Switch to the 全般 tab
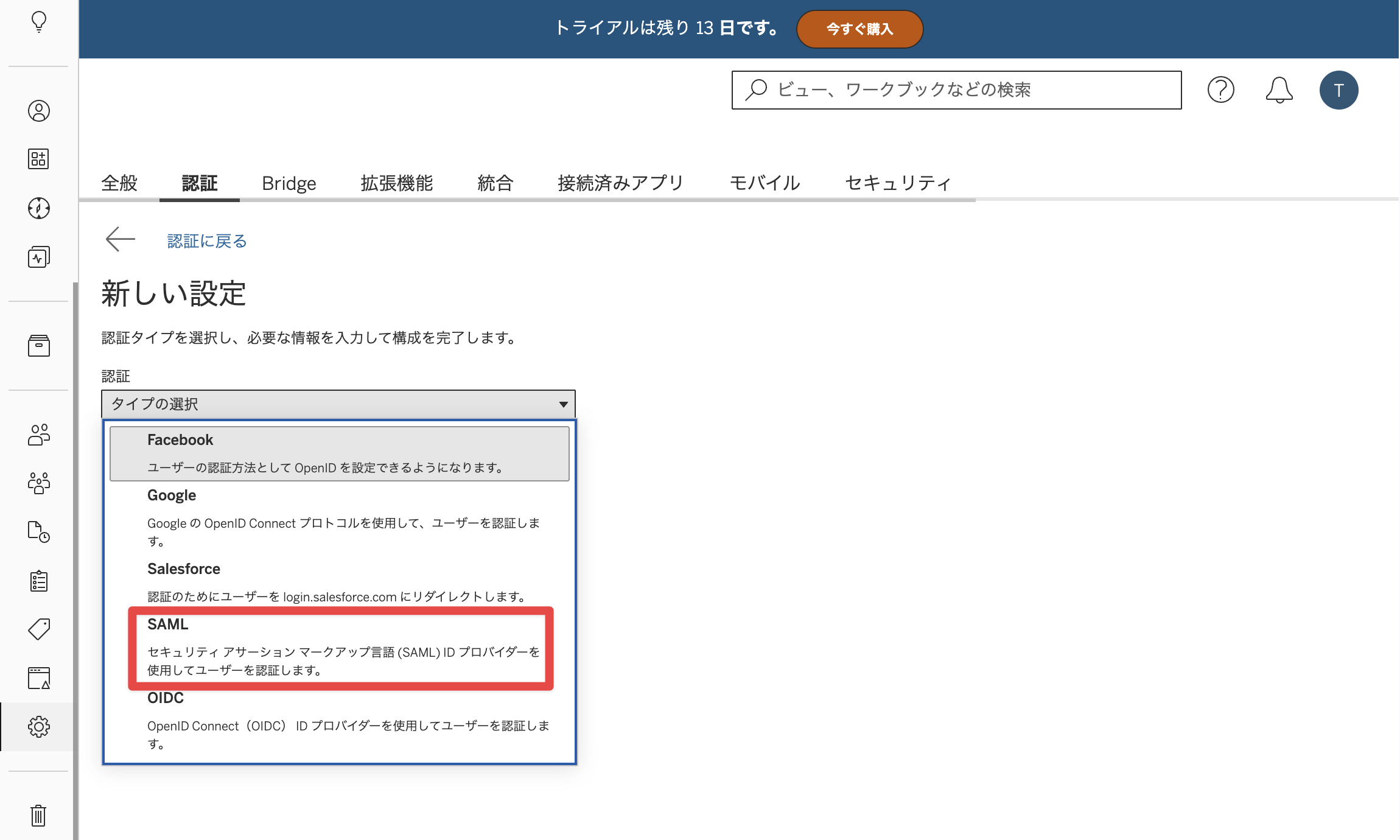The width and height of the screenshot is (1400, 840). tap(119, 183)
